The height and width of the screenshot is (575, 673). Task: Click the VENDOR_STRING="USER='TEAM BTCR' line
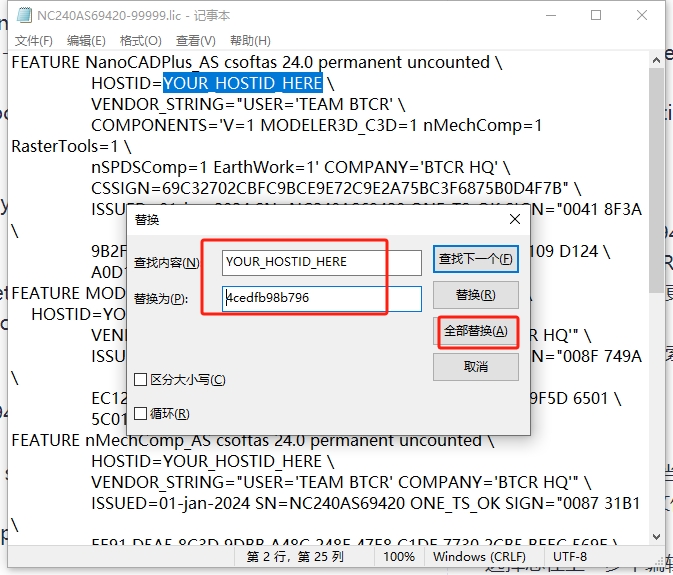tap(248, 104)
